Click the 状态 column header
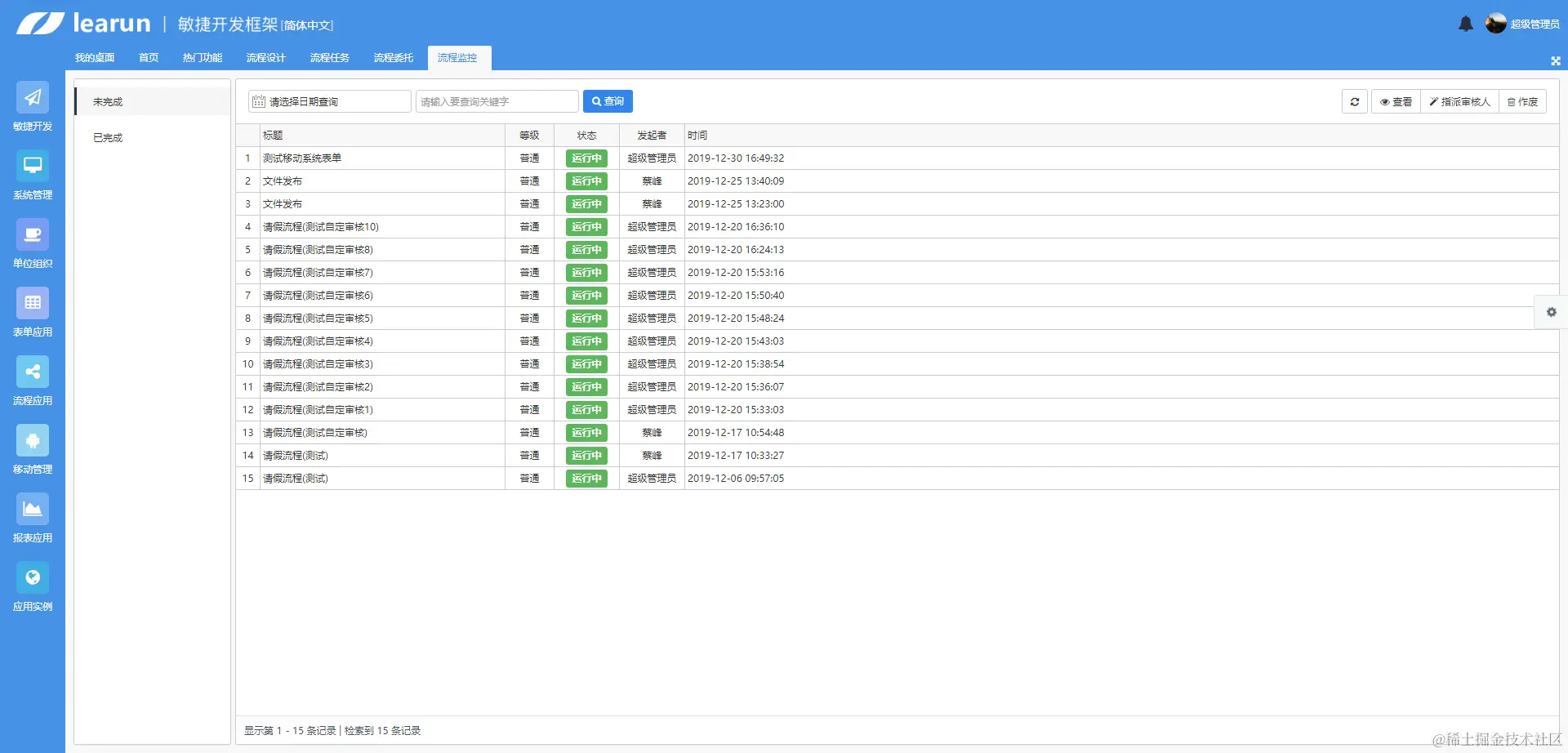Viewport: 1568px width, 753px height. tap(586, 136)
